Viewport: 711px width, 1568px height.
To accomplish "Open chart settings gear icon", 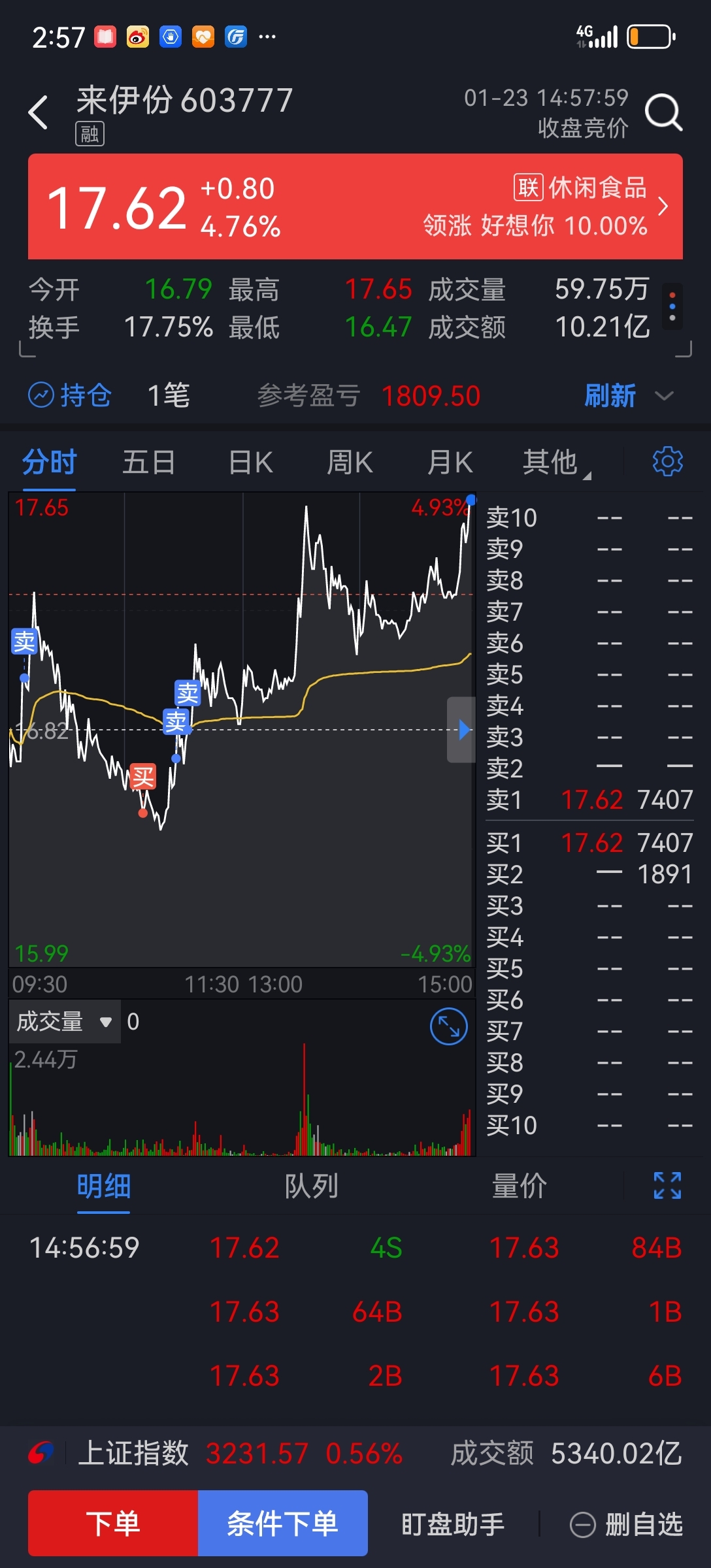I will pyautogui.click(x=668, y=461).
